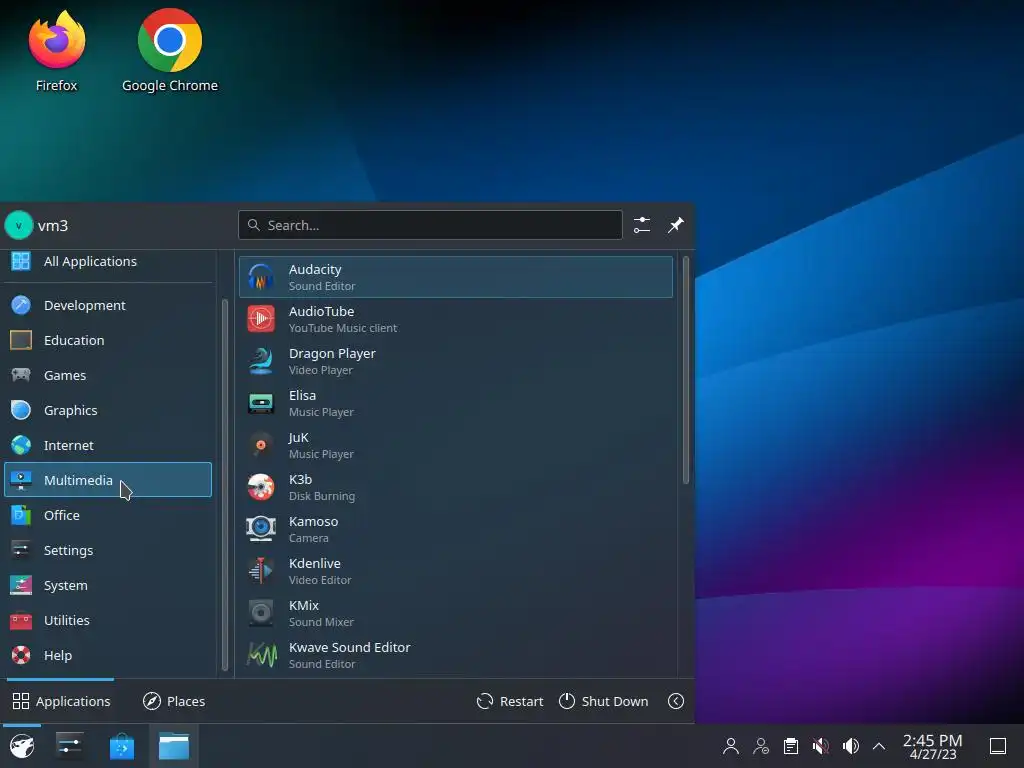Click the vm3 user avatar
The width and height of the screenshot is (1024, 768).
tap(18, 225)
